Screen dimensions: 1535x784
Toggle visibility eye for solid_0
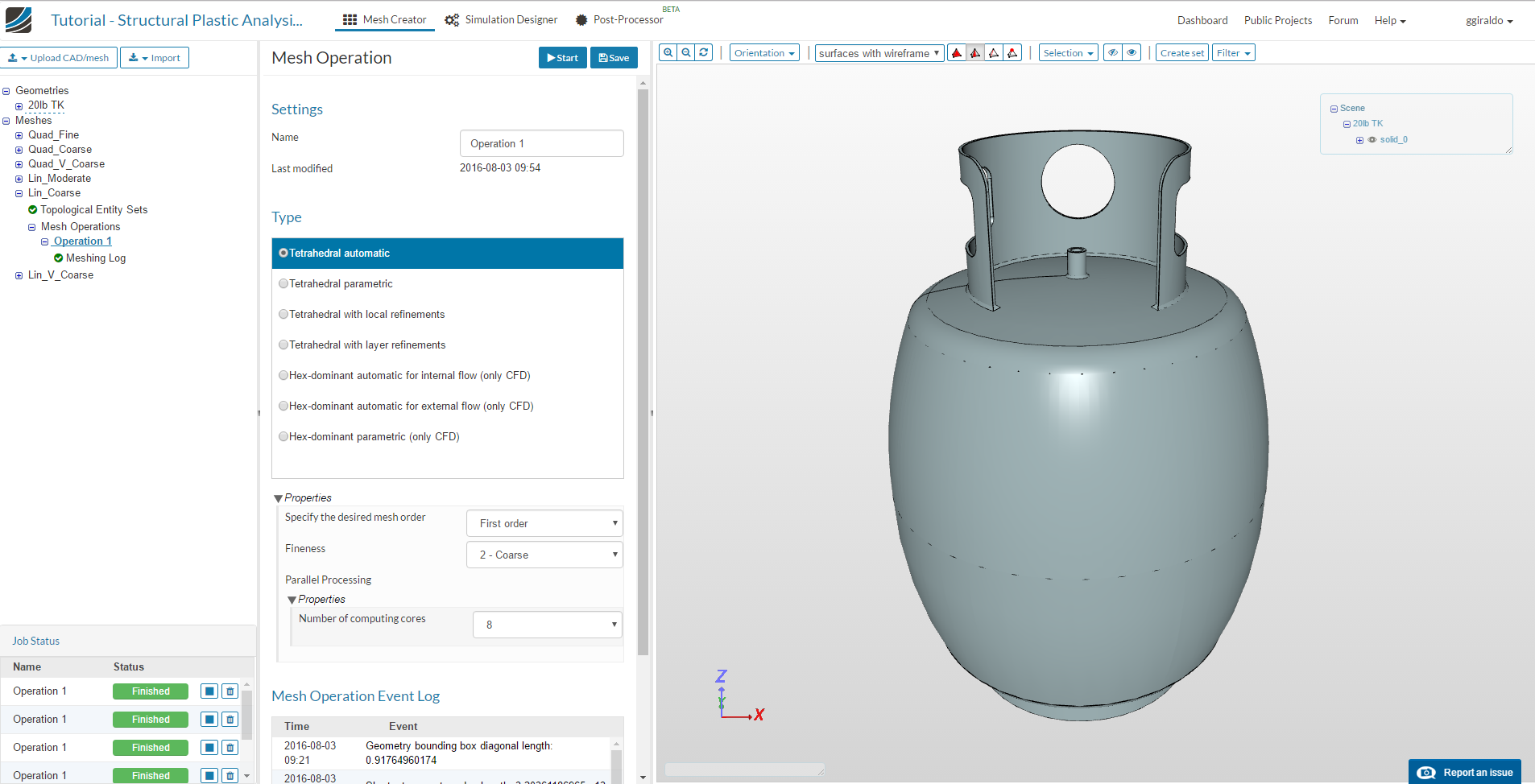pyautogui.click(x=1372, y=140)
